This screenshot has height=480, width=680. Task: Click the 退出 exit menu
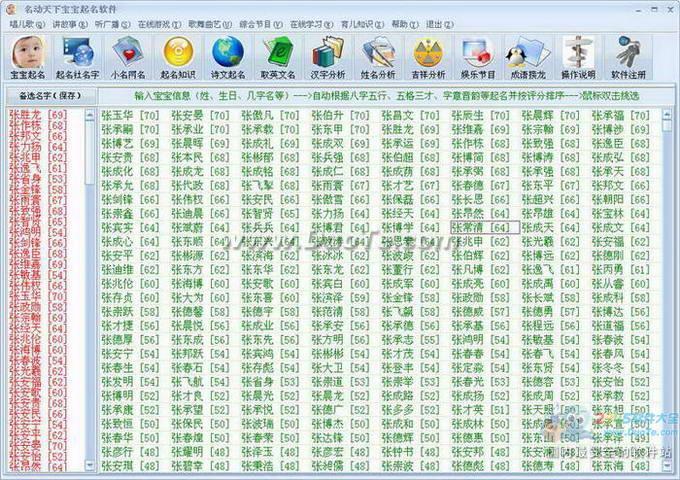439,24
